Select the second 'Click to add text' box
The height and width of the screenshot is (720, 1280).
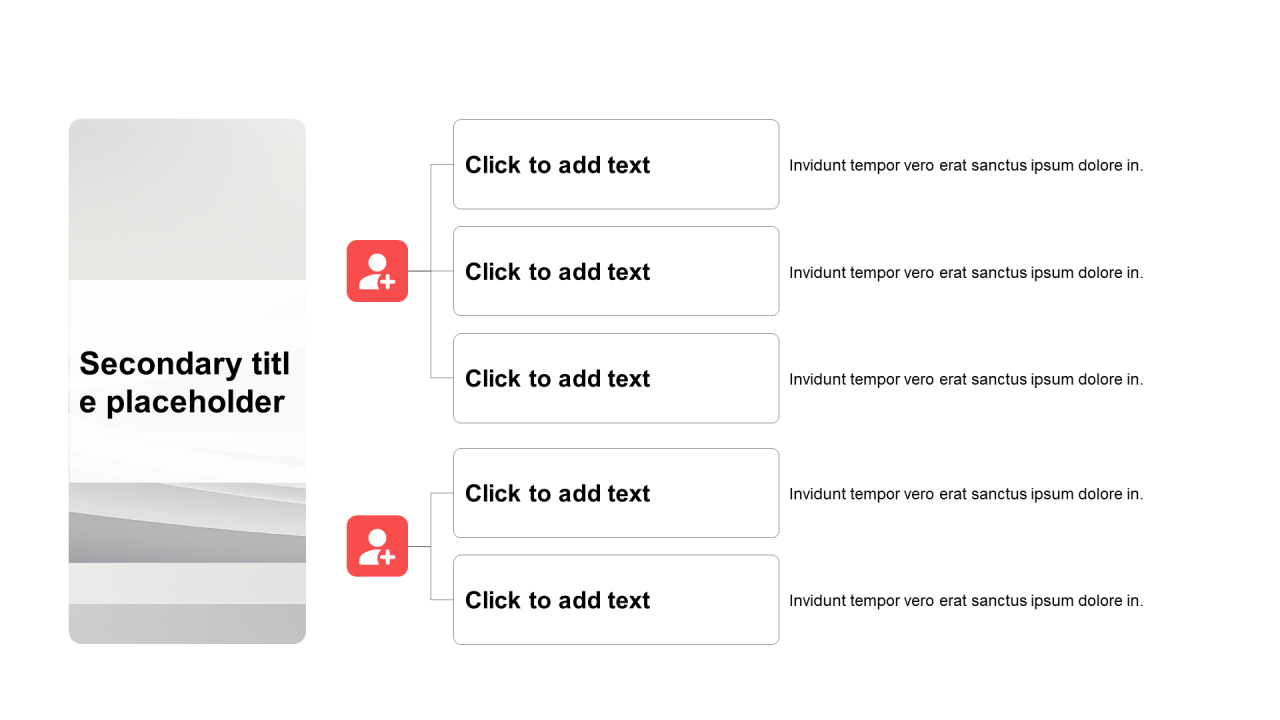[x=616, y=272]
